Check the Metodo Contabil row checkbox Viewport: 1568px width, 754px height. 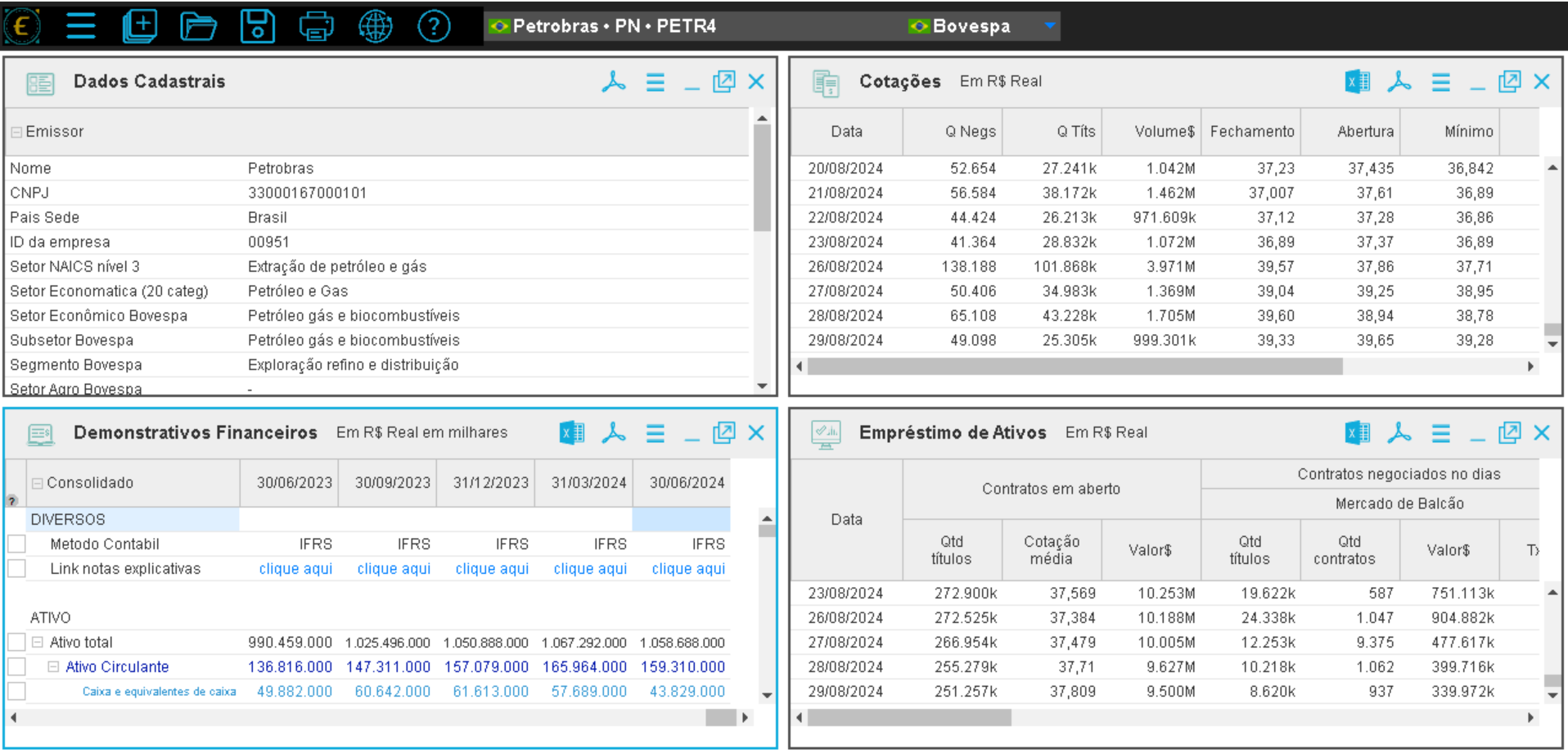click(16, 544)
